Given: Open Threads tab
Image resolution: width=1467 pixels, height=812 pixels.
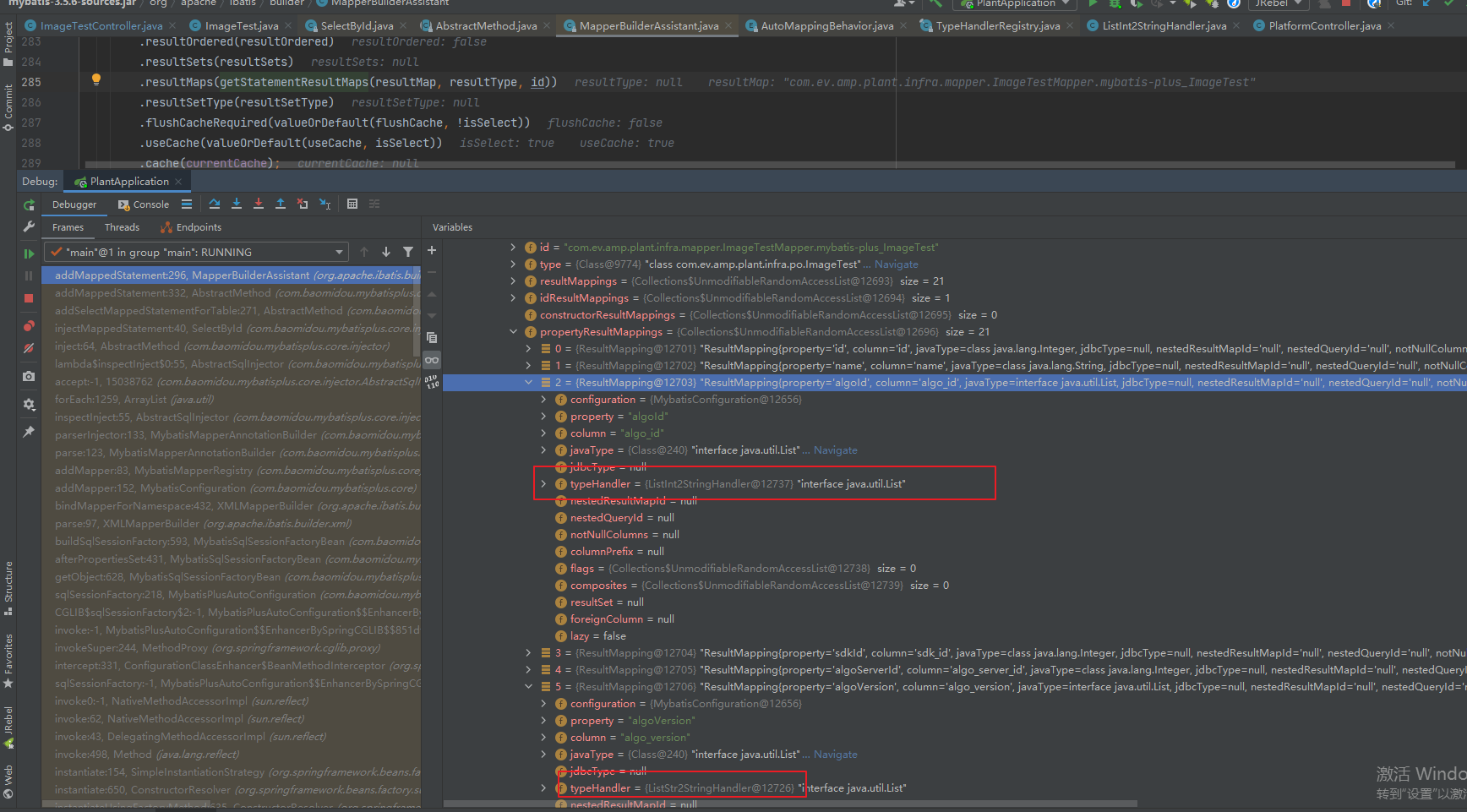Looking at the screenshot, I should [x=122, y=227].
